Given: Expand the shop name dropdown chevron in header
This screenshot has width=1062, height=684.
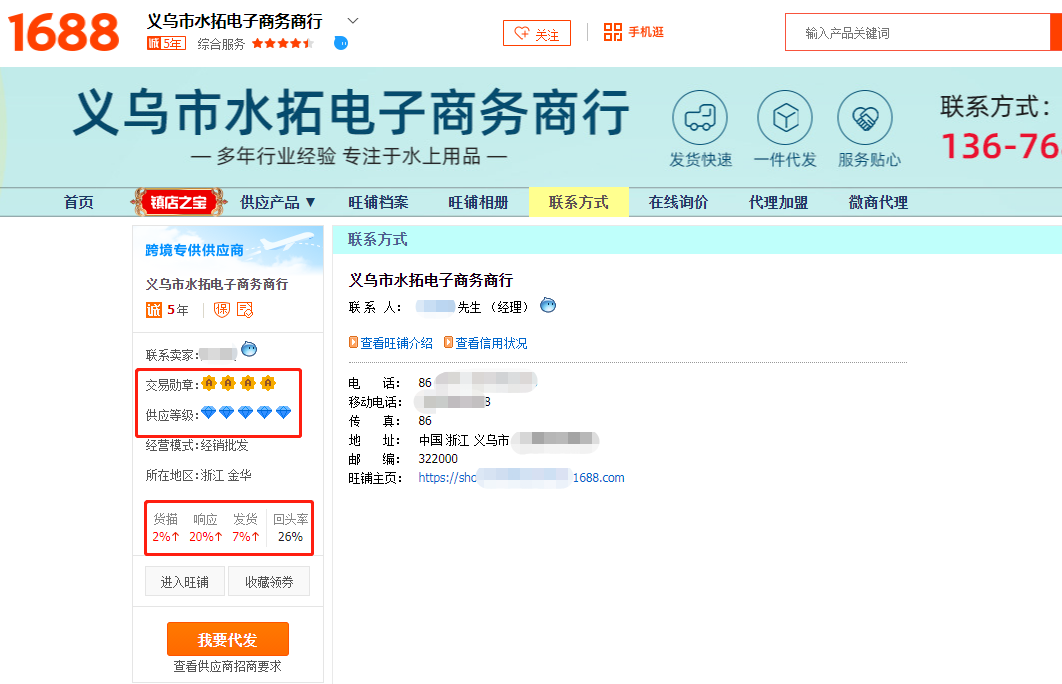Looking at the screenshot, I should tap(353, 21).
